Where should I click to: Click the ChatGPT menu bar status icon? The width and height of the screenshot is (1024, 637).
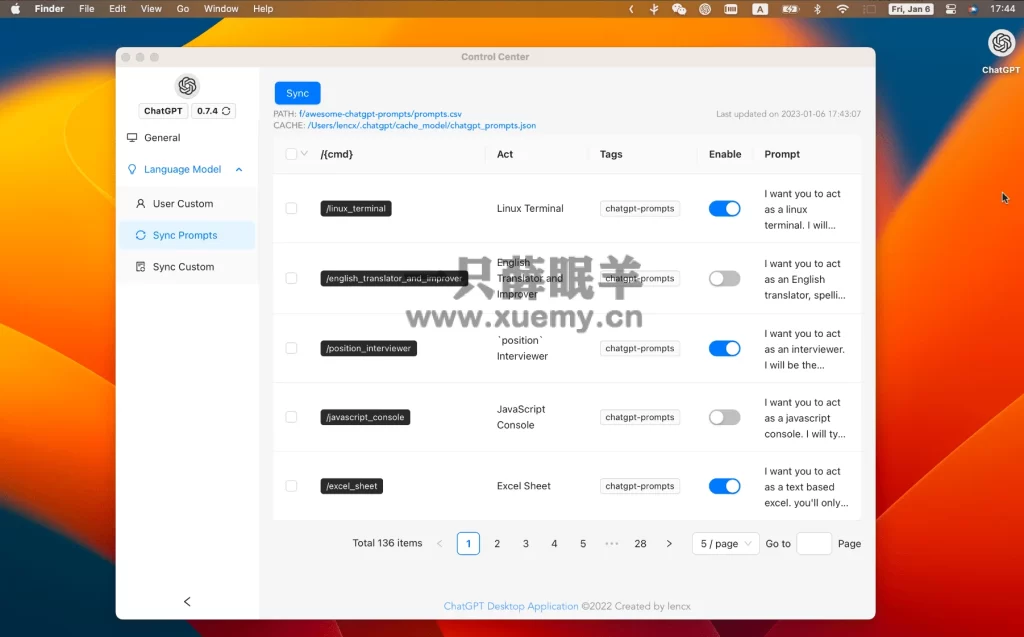pos(705,9)
